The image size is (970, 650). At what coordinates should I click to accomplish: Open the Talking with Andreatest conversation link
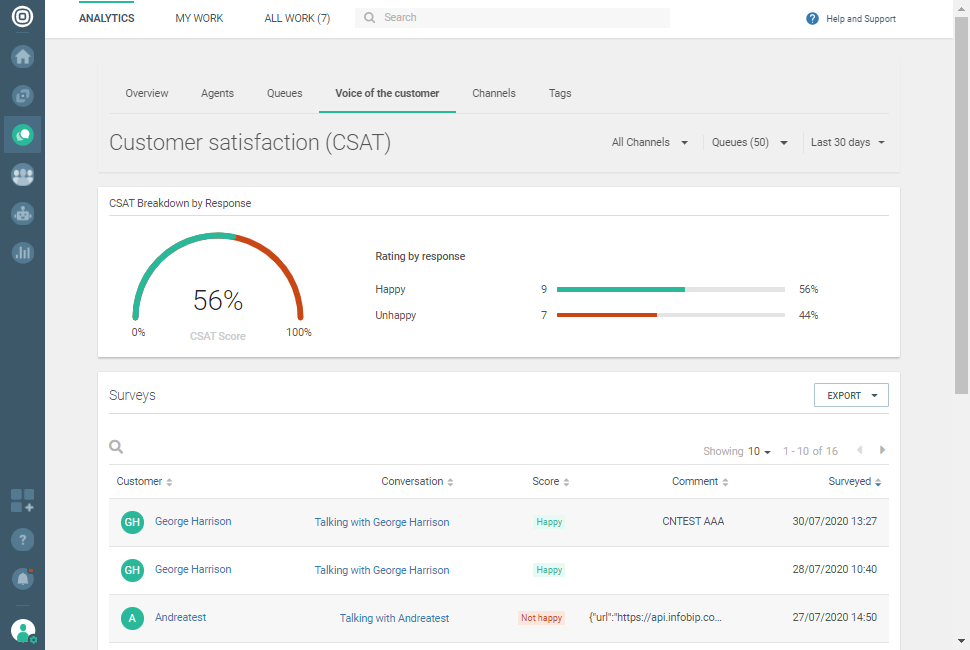[394, 618]
